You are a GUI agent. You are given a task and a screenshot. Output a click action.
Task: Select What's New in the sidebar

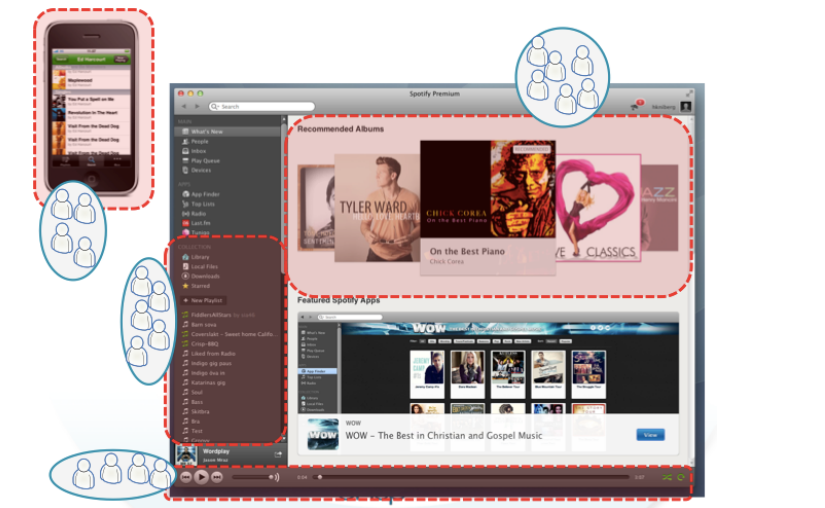pyautogui.click(x=206, y=132)
